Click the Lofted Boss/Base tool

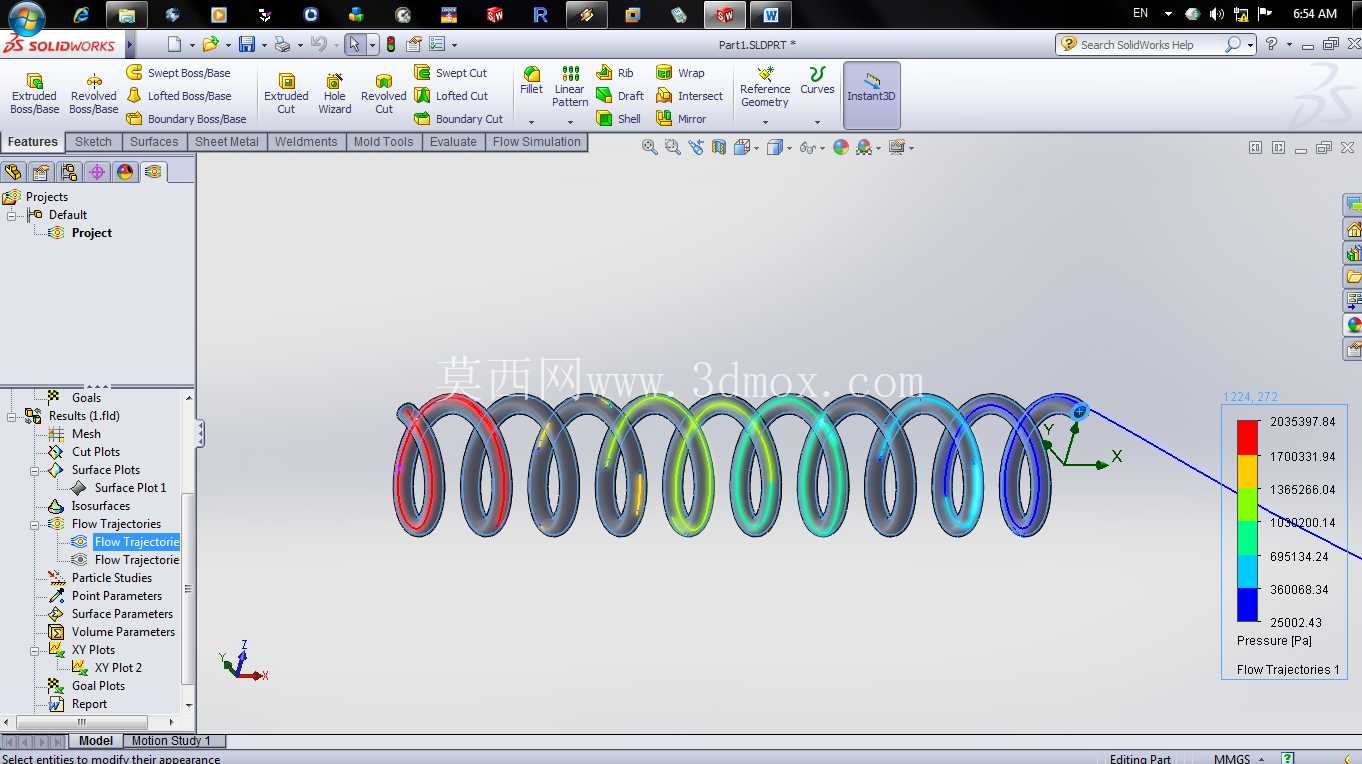pyautogui.click(x=178, y=96)
